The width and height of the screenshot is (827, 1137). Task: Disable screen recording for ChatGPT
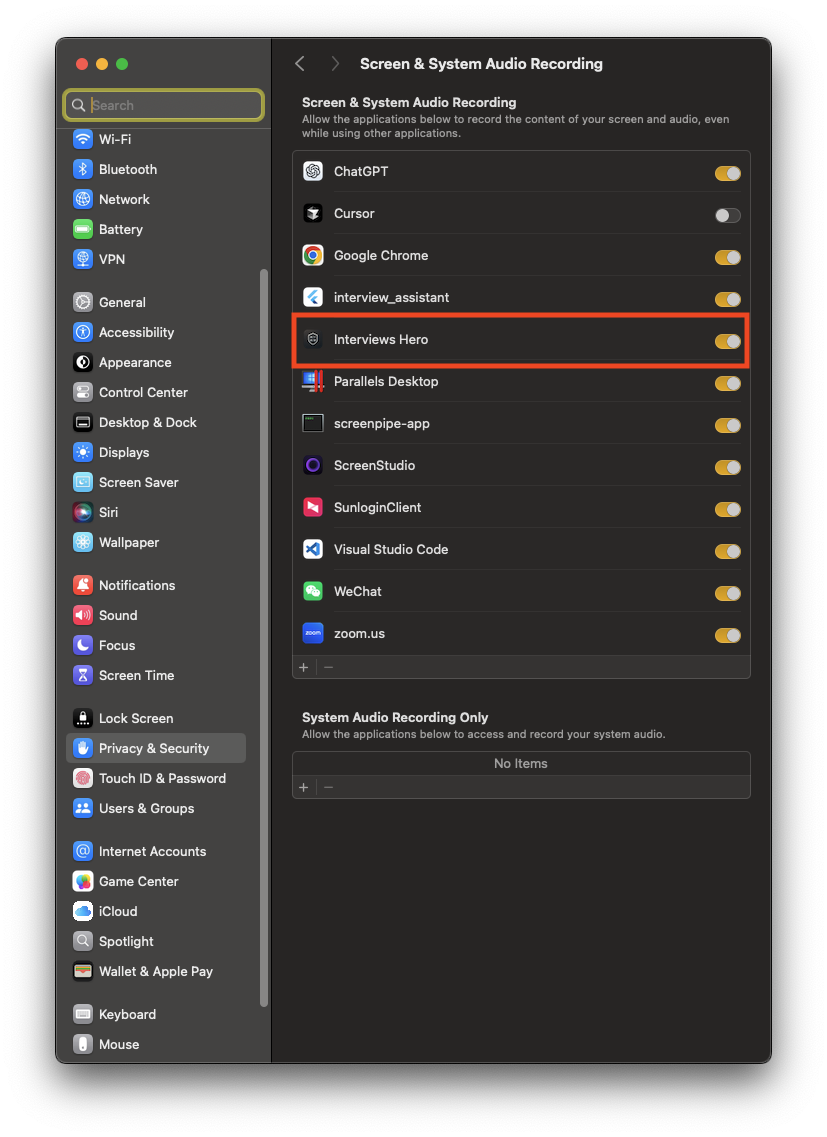pos(728,173)
